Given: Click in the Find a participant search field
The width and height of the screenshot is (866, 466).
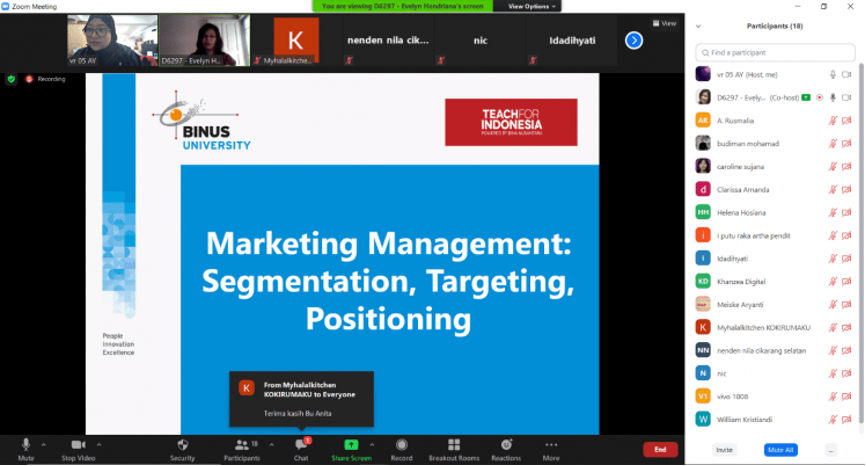Looking at the screenshot, I should [775, 52].
